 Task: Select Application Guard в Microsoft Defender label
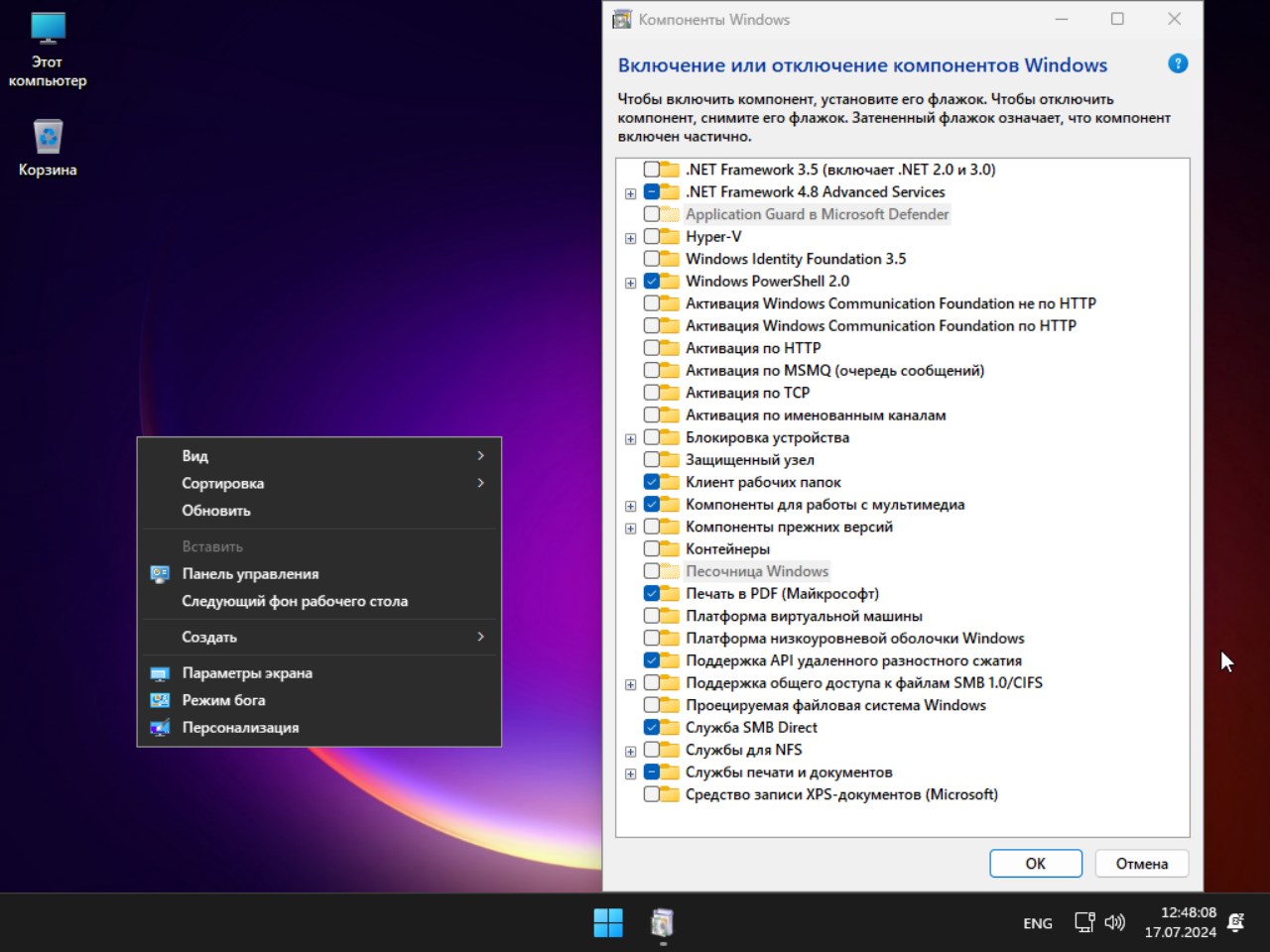tap(818, 214)
